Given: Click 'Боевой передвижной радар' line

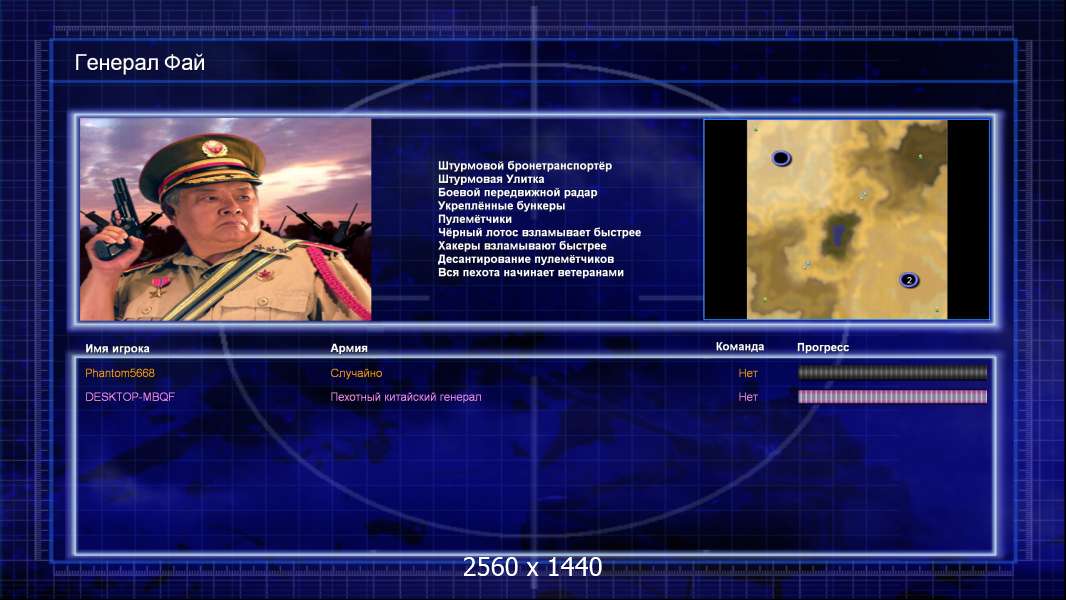Looking at the screenshot, I should 517,192.
